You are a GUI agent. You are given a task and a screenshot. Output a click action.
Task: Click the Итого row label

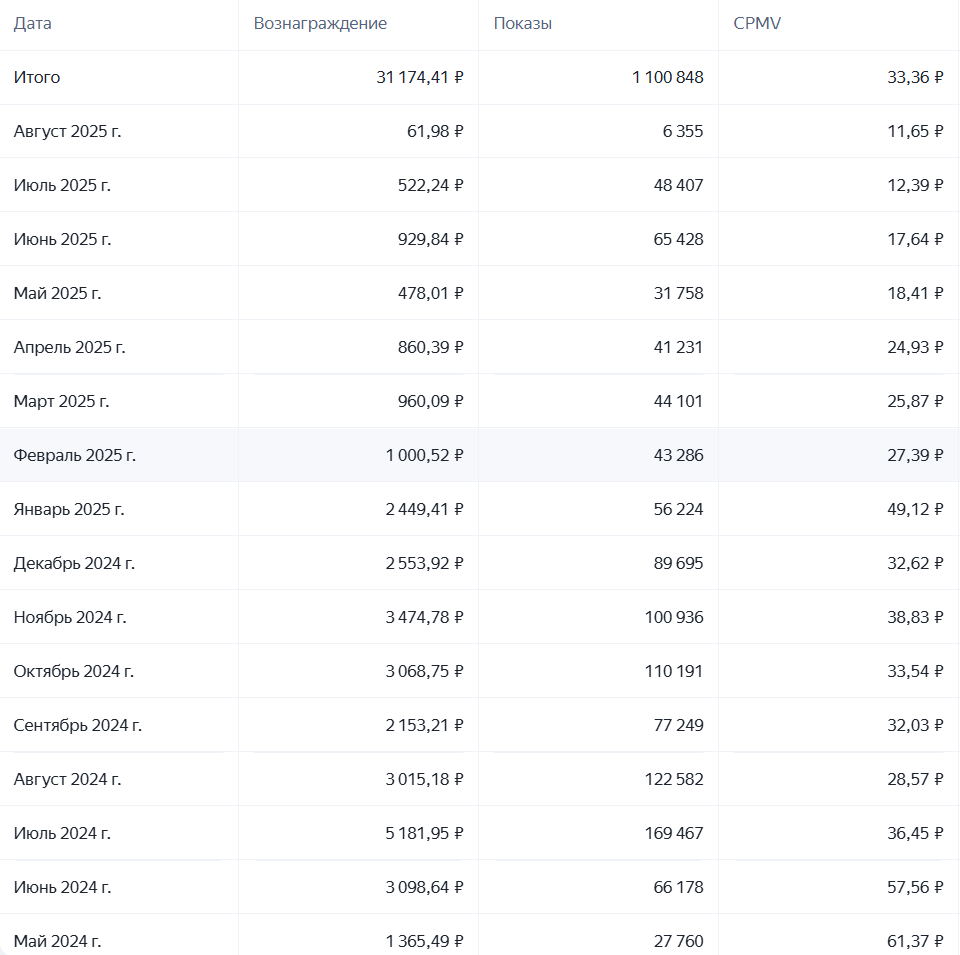37,78
